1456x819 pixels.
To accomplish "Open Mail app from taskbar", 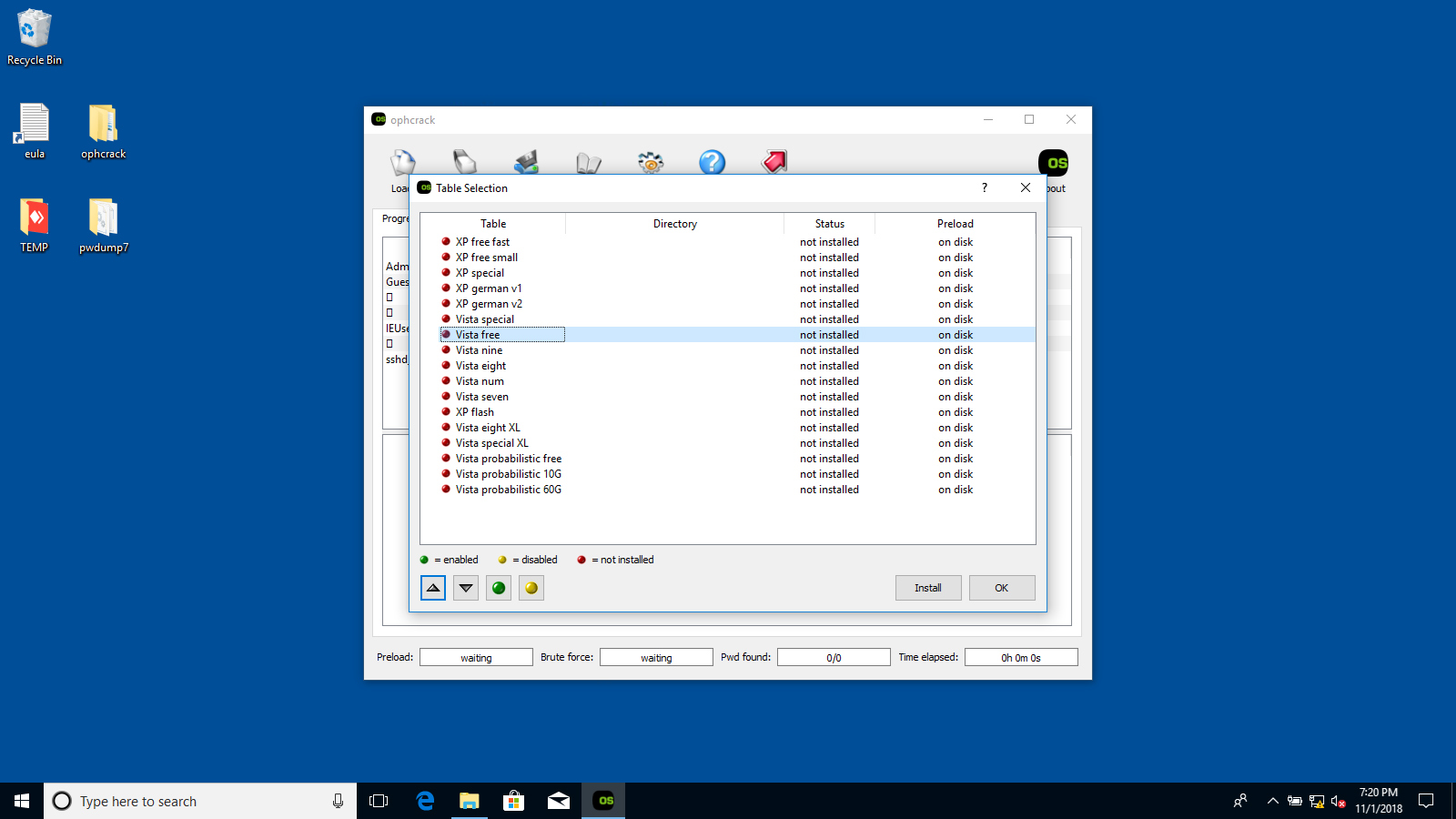I will (559, 801).
